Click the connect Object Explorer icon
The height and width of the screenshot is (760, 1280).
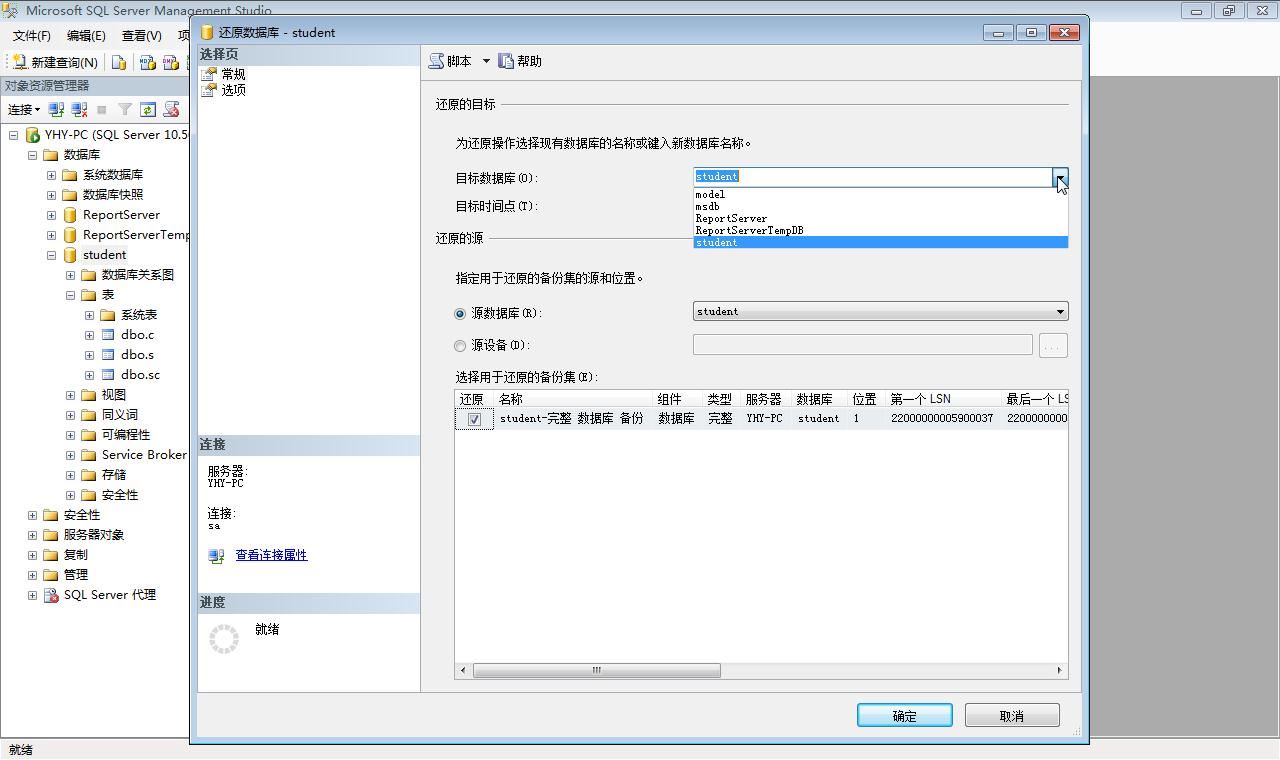pos(56,109)
